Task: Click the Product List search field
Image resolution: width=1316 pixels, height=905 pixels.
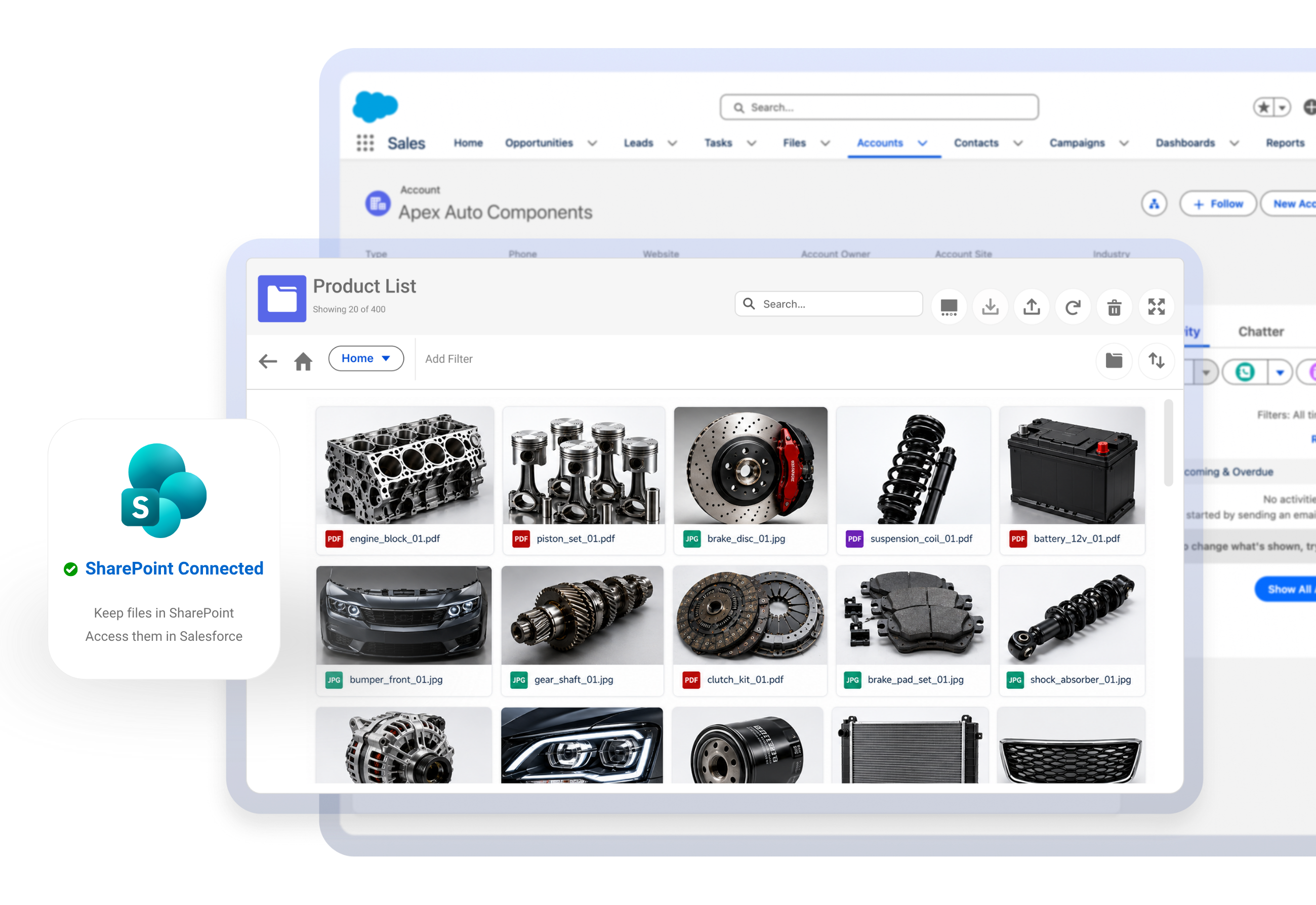Action: pyautogui.click(x=829, y=304)
